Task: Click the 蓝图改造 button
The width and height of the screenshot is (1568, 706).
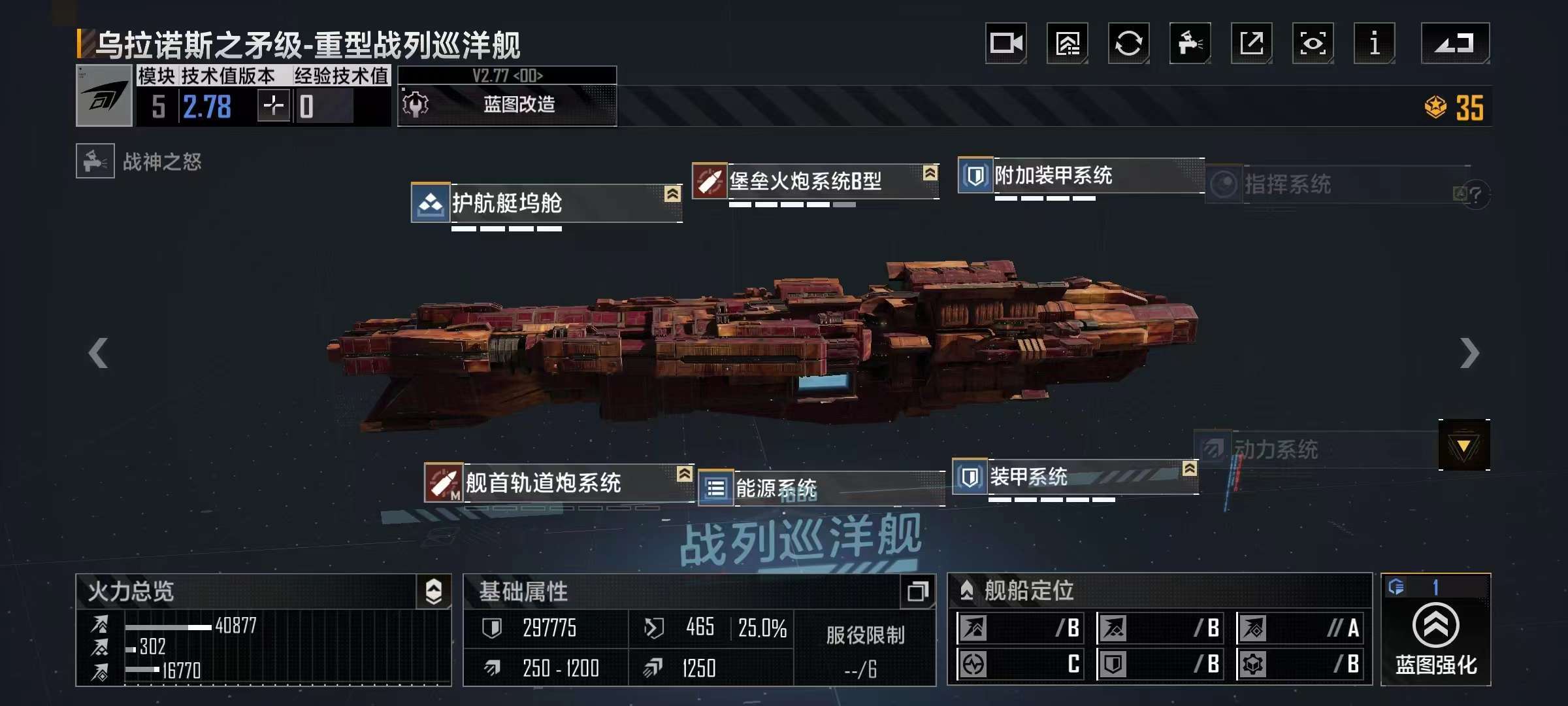Action: coord(507,105)
